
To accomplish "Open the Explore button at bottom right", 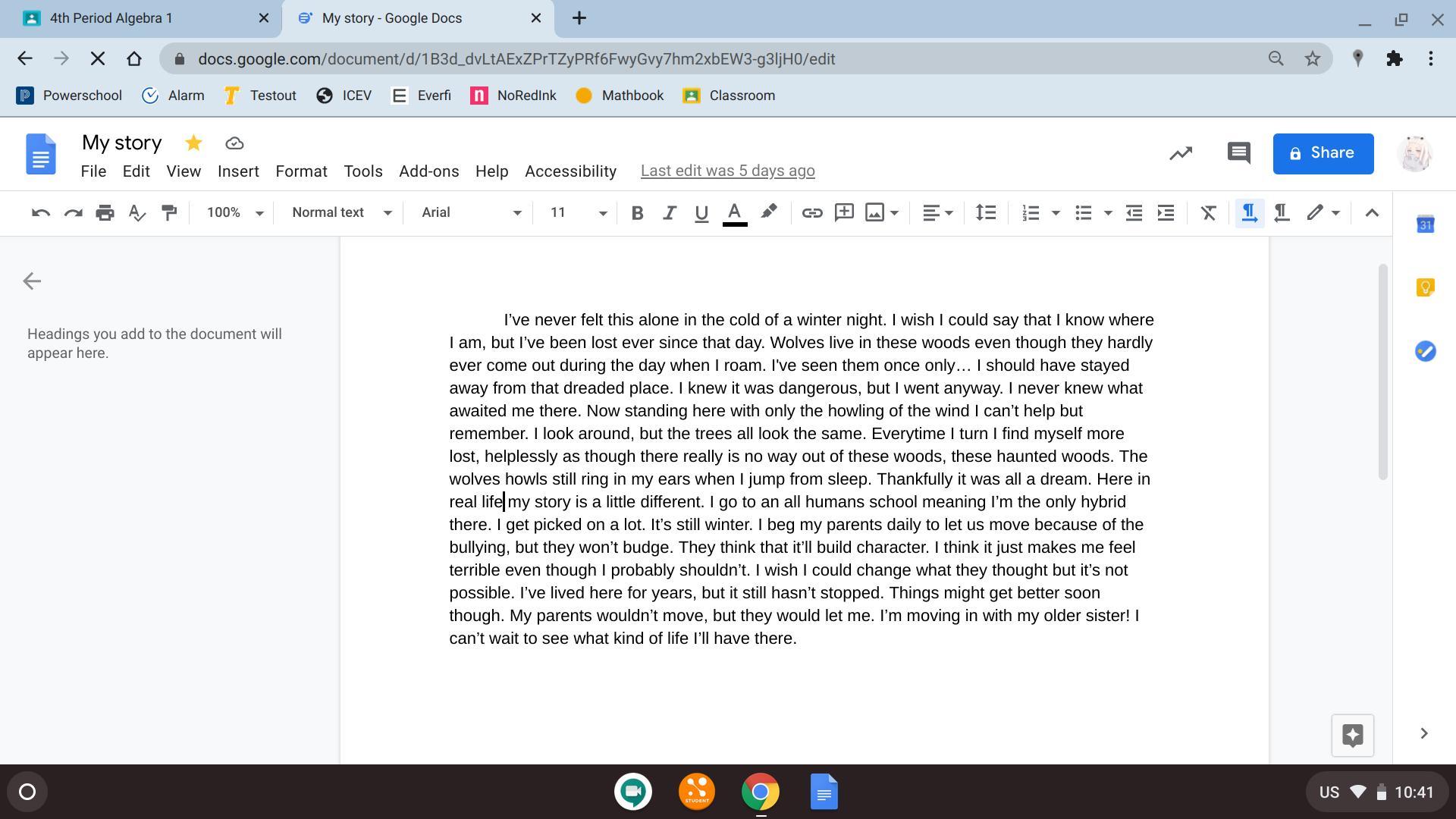I will [x=1352, y=735].
